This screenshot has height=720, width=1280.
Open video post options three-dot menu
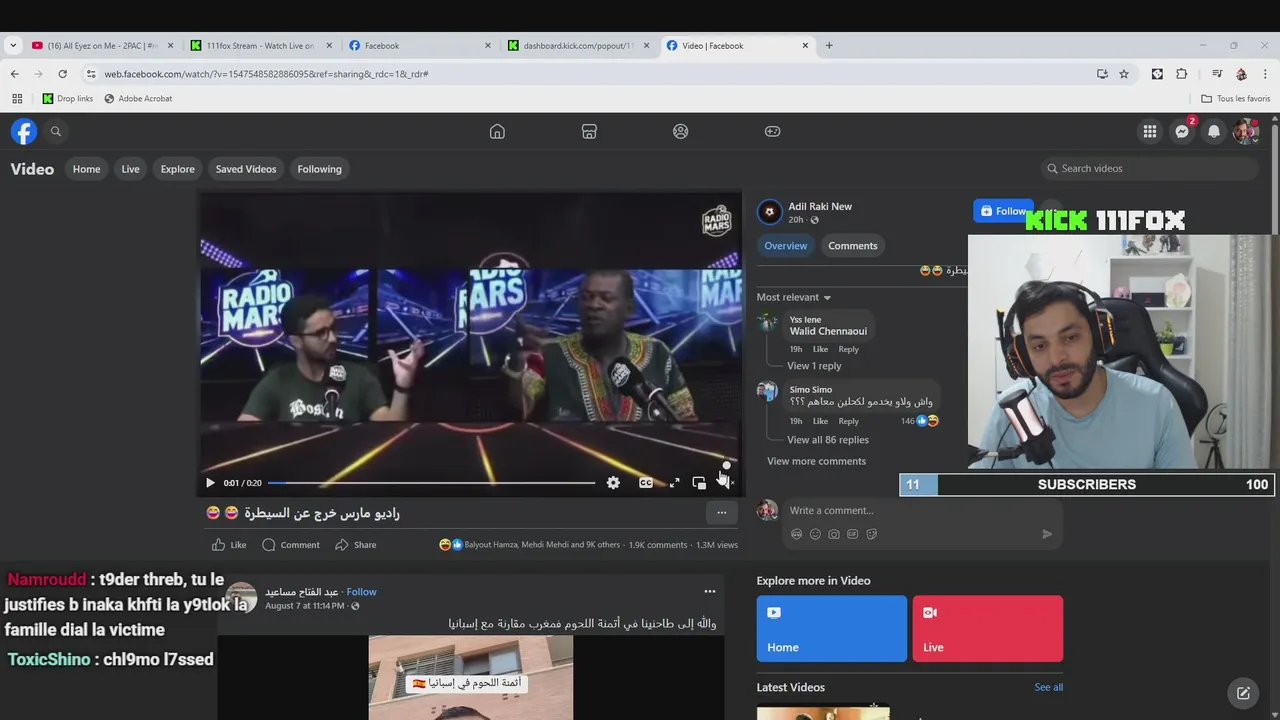click(721, 513)
